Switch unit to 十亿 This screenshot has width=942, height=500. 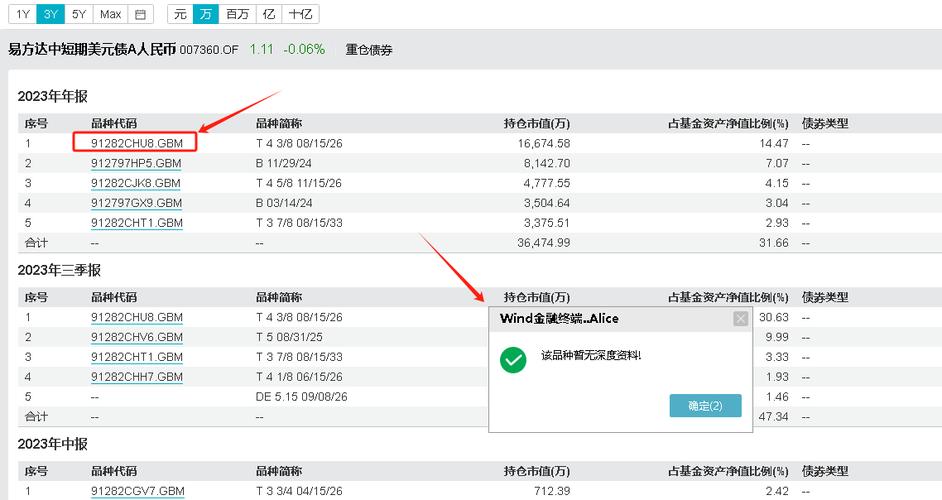(300, 14)
